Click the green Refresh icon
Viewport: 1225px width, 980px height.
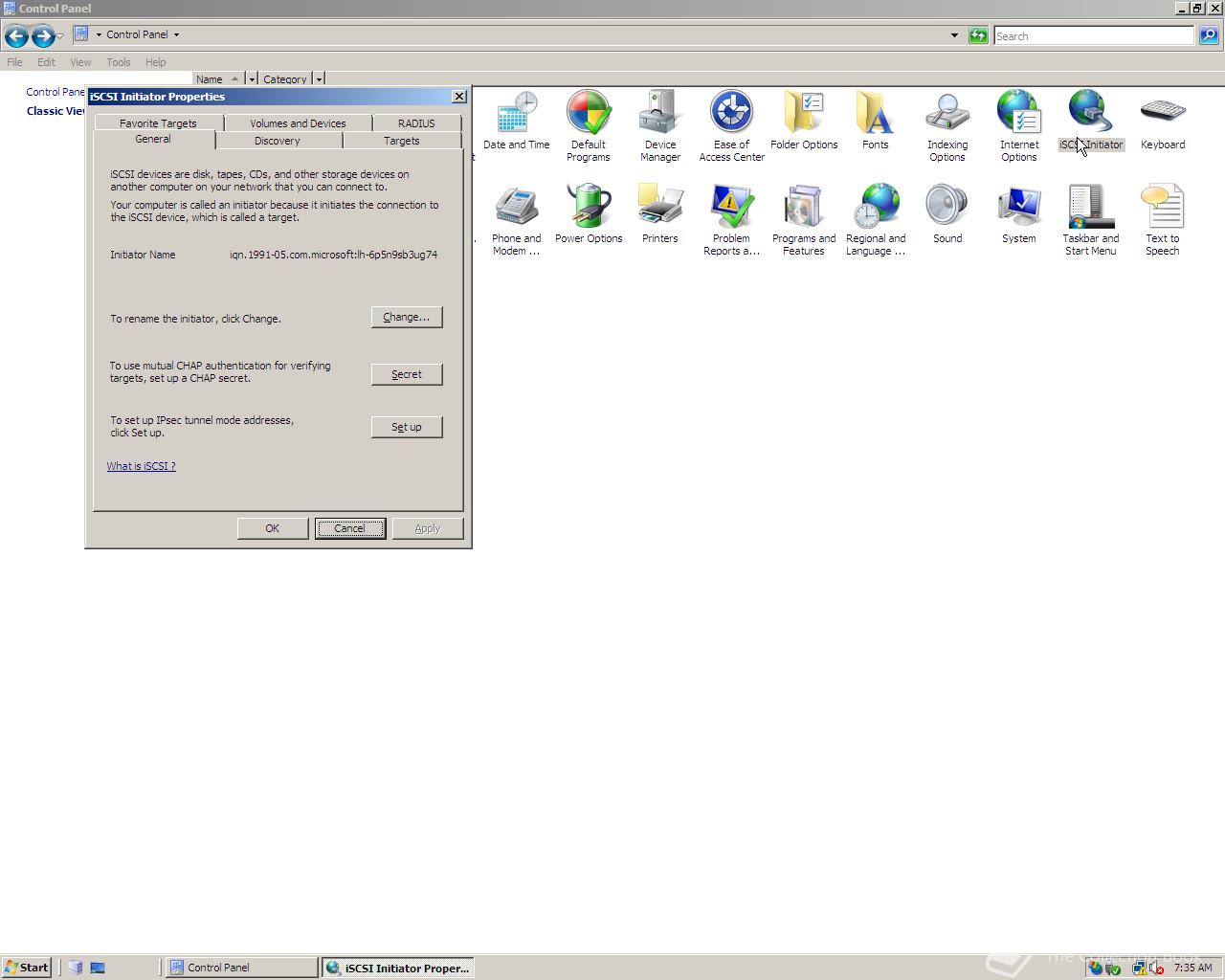click(x=978, y=35)
